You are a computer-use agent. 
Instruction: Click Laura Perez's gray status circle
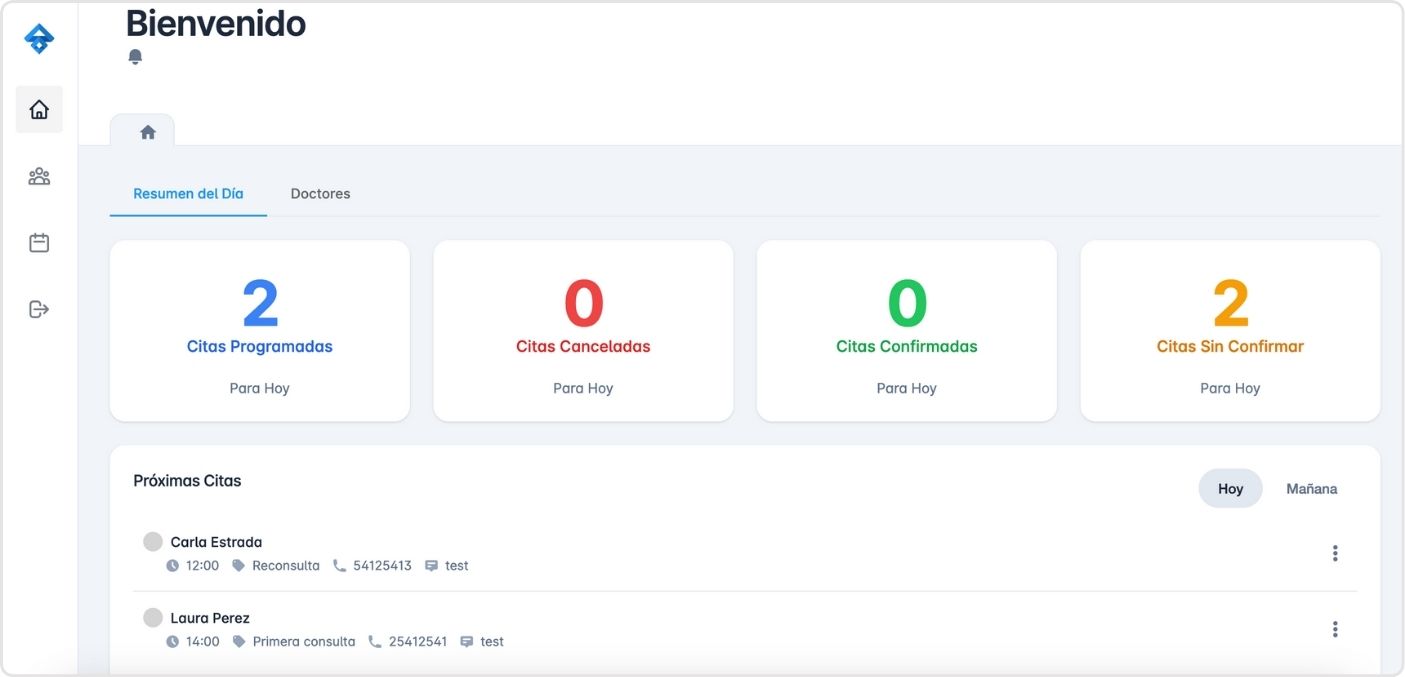153,618
